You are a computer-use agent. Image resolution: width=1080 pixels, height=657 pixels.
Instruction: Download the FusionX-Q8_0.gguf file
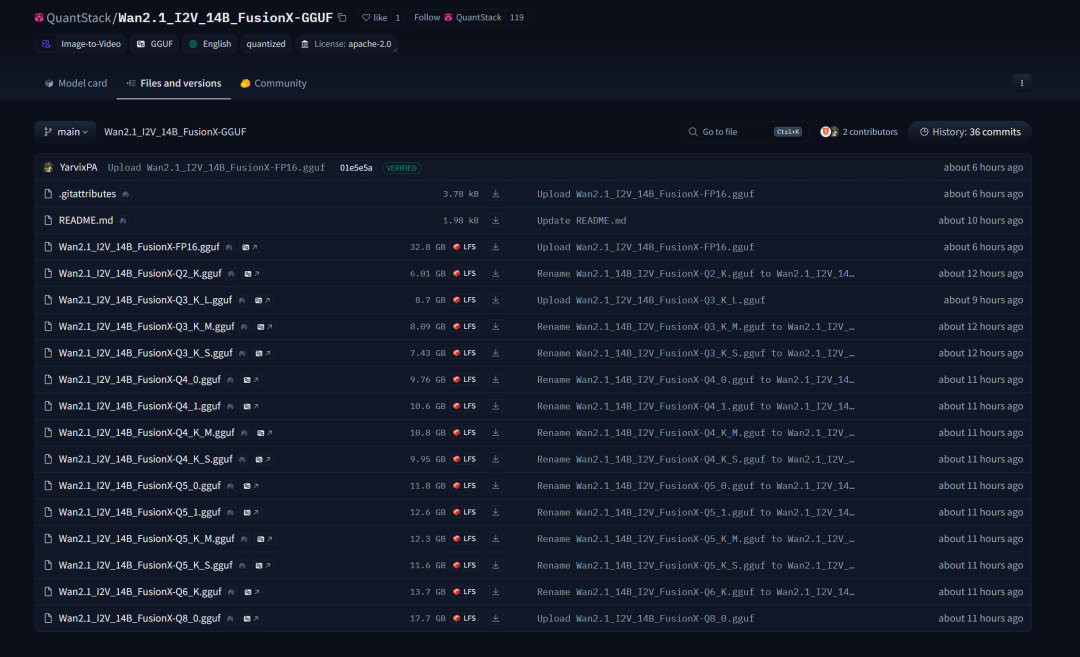coord(495,618)
